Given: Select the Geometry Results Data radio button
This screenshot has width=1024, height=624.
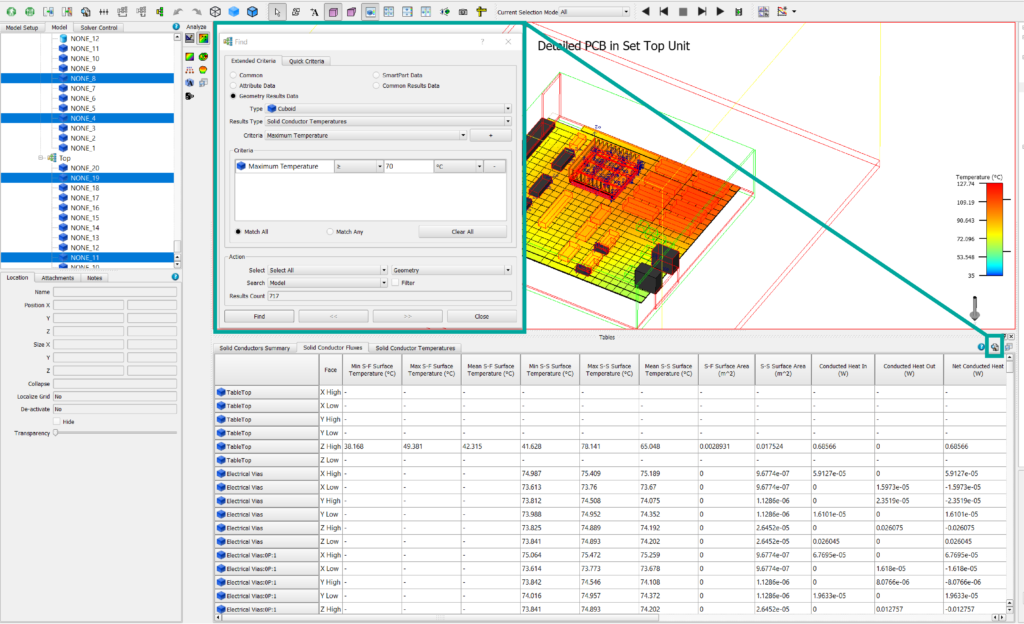Looking at the screenshot, I should (232, 96).
